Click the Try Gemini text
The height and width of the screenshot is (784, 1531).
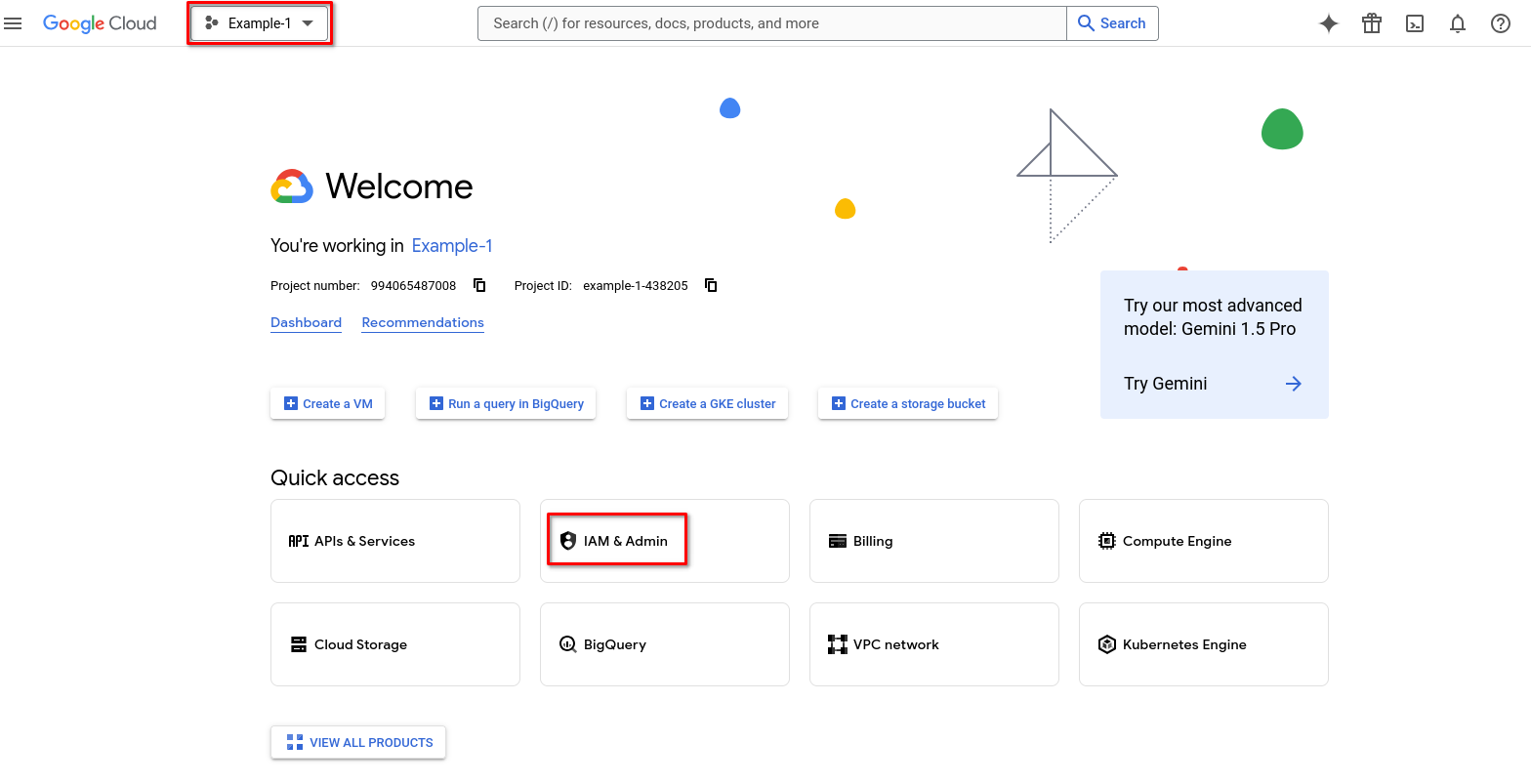pyautogui.click(x=1165, y=384)
